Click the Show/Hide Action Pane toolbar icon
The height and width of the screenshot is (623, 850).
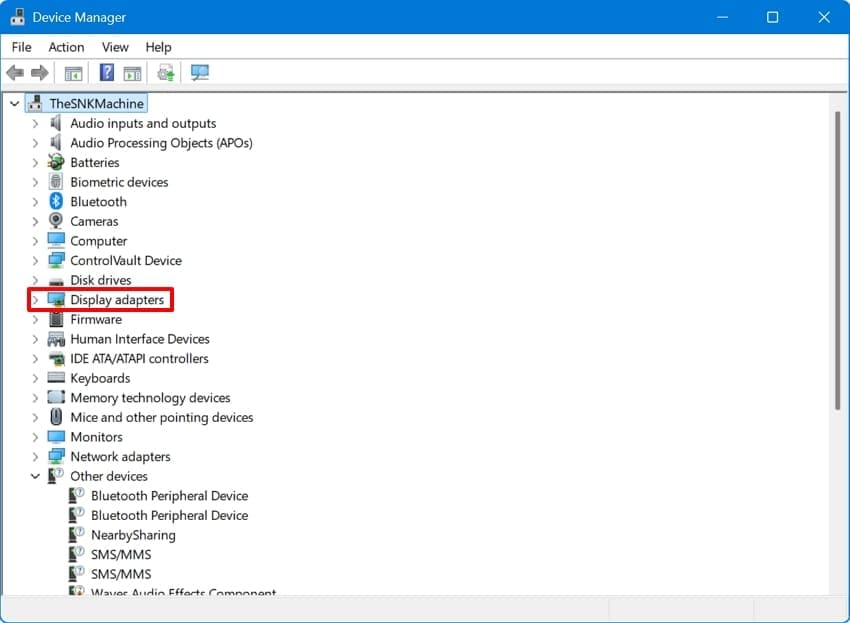tap(133, 72)
